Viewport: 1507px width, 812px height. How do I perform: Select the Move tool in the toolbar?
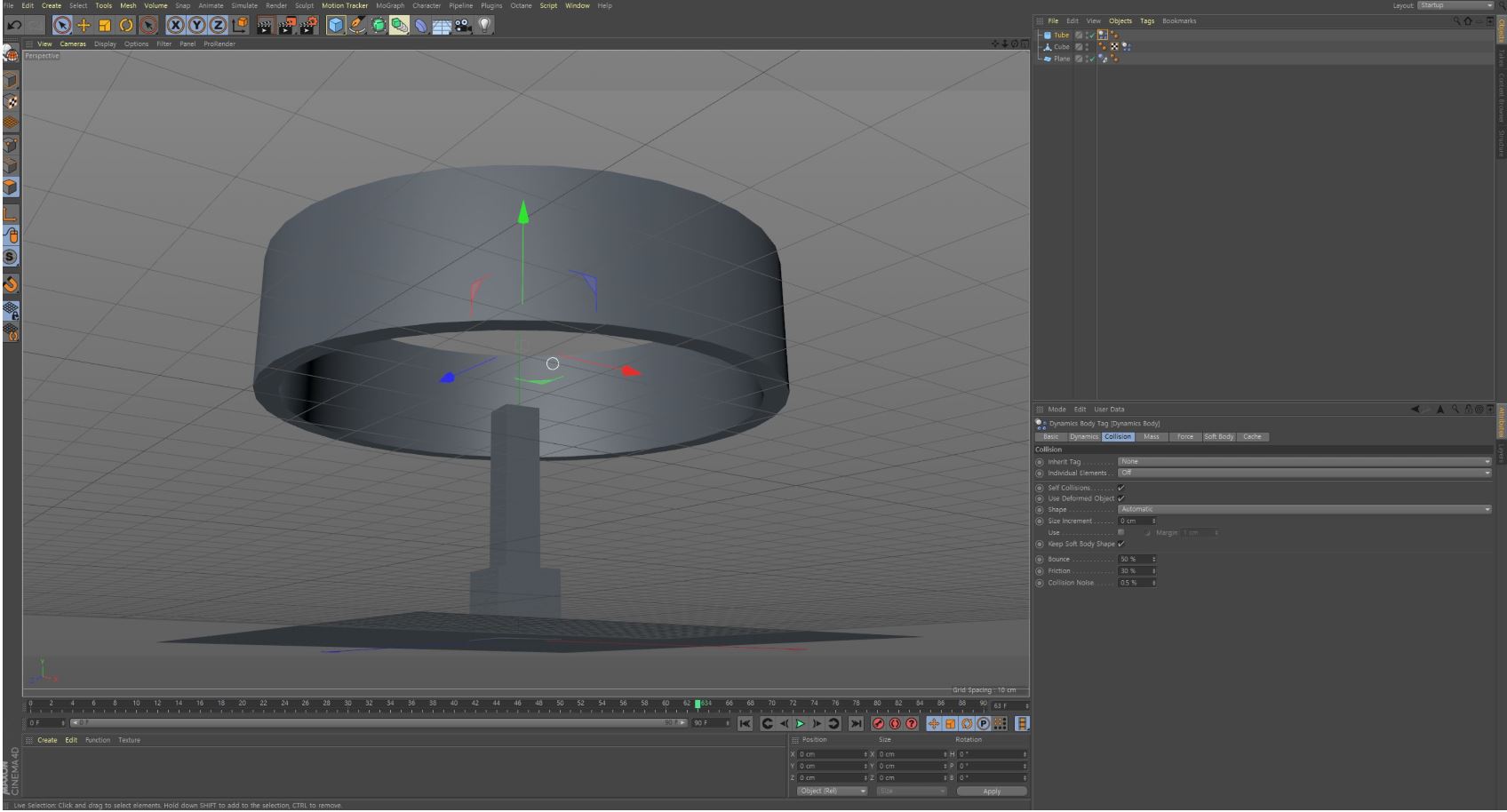click(84, 25)
